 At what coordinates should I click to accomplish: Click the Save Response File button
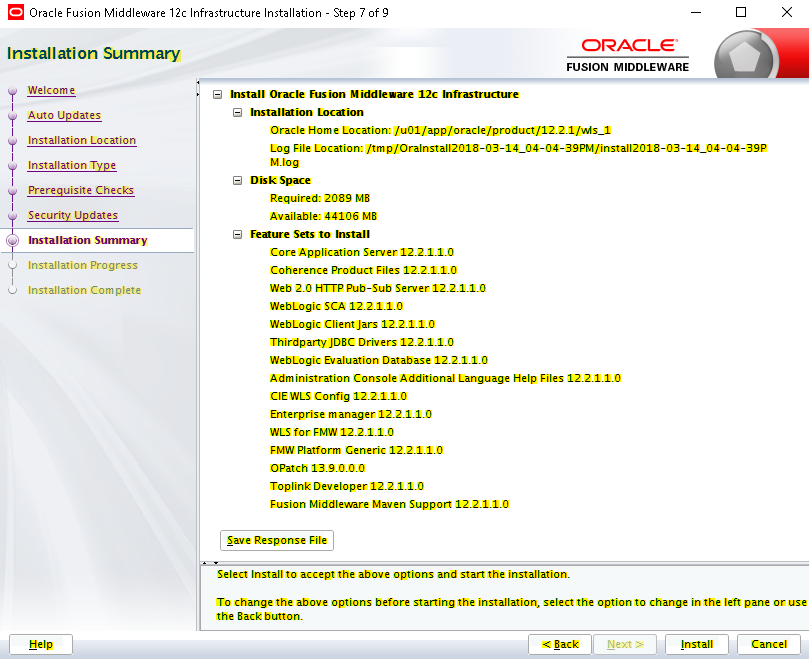click(x=277, y=540)
